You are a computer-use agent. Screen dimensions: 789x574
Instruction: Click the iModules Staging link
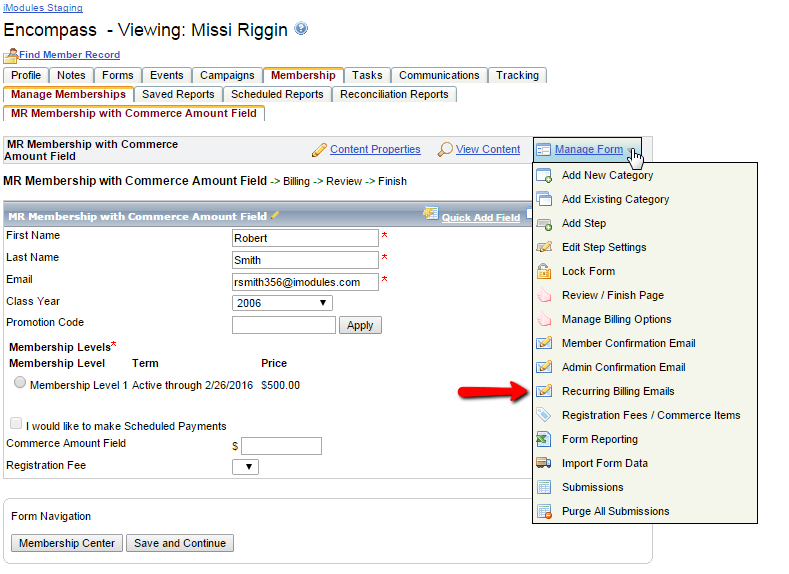point(43,8)
